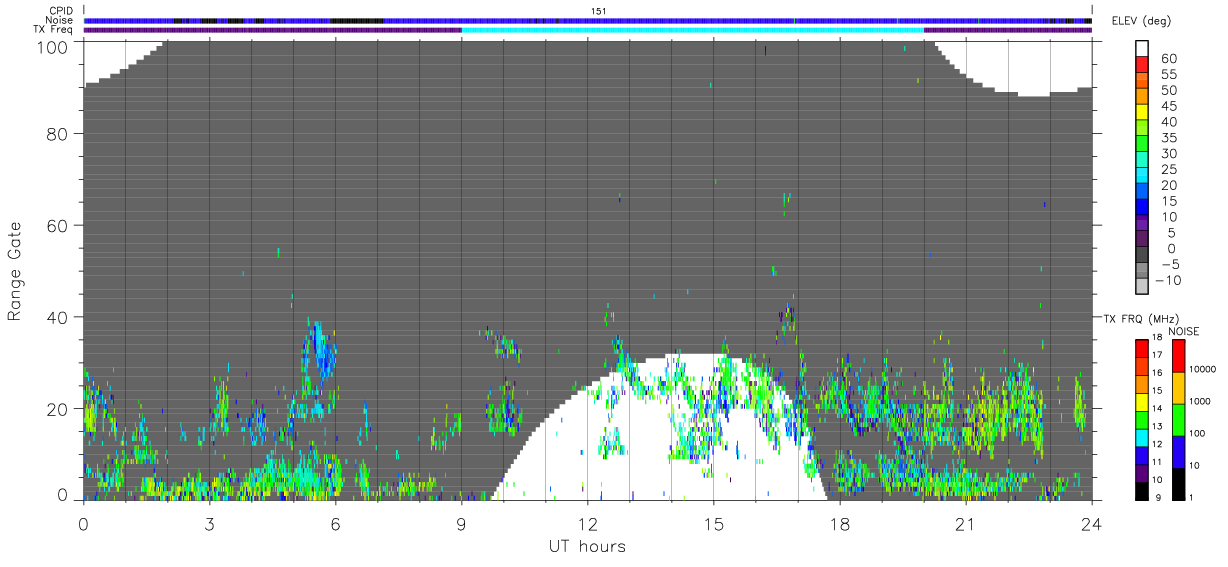This screenshot has width=1228, height=567.
Task: Click the CPID row label
Action: point(61,11)
